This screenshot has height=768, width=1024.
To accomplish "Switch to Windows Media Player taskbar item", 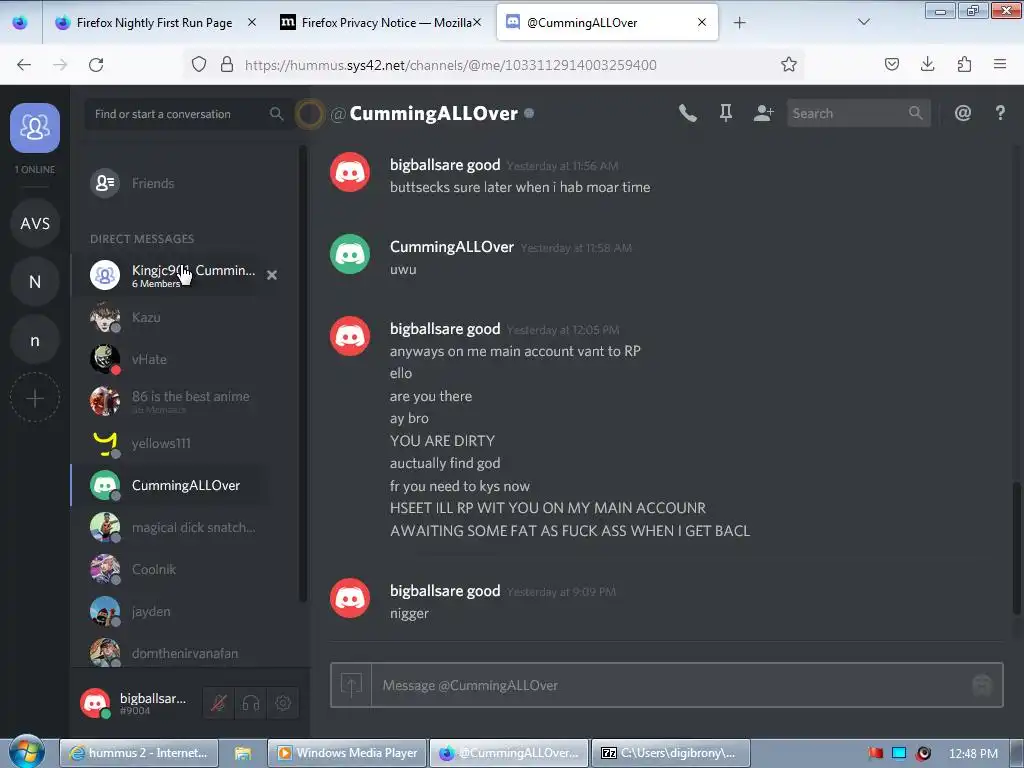I will 347,753.
